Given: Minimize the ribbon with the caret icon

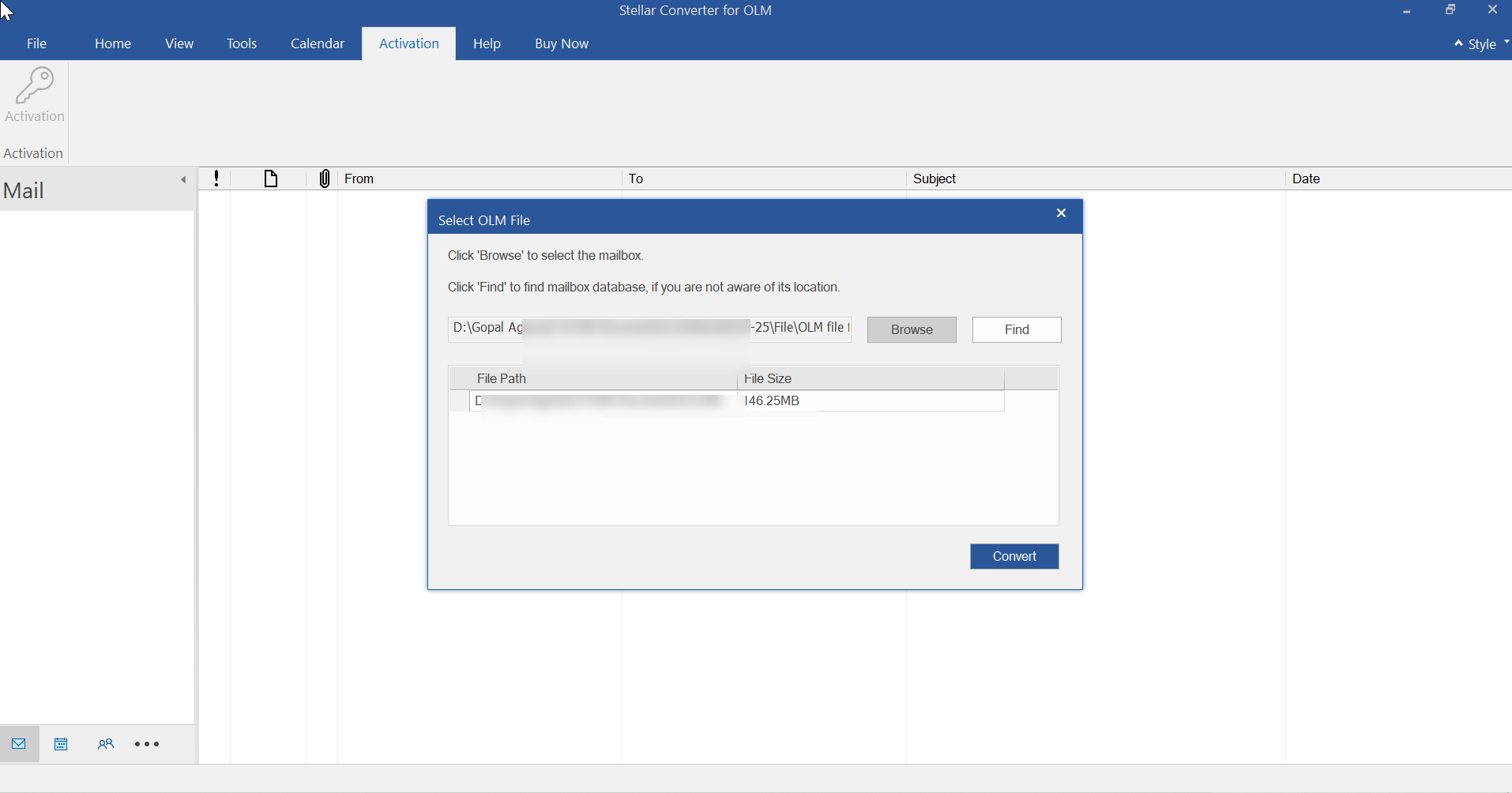Looking at the screenshot, I should (1458, 43).
